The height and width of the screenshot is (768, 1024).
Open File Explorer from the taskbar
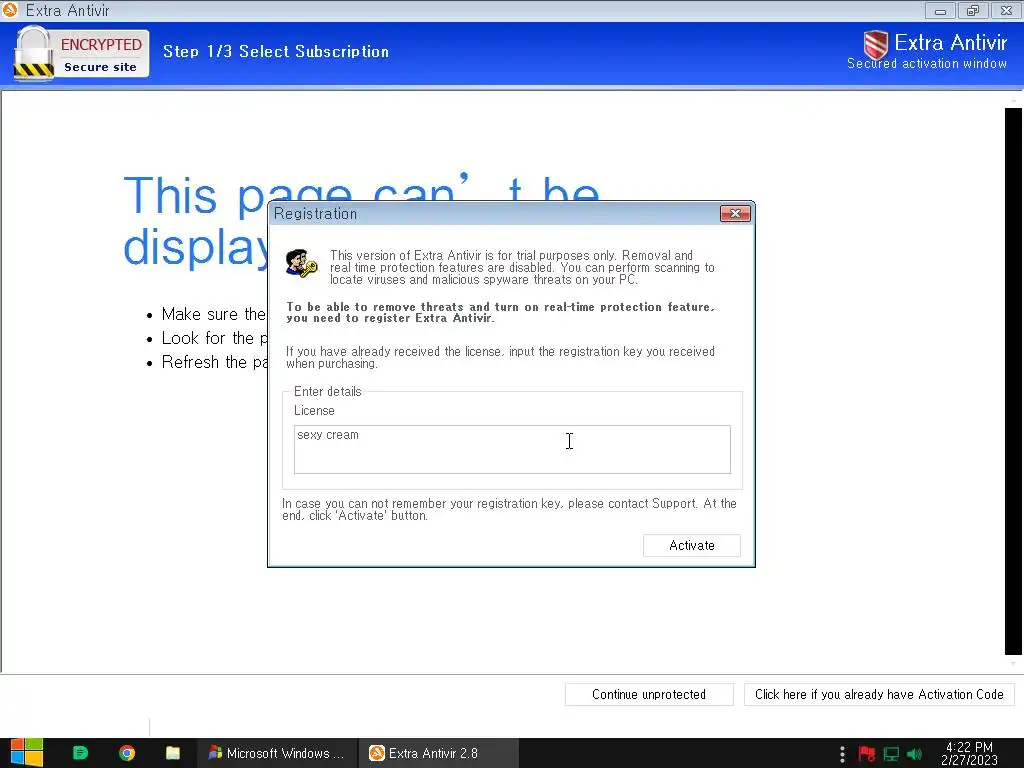[x=173, y=753]
